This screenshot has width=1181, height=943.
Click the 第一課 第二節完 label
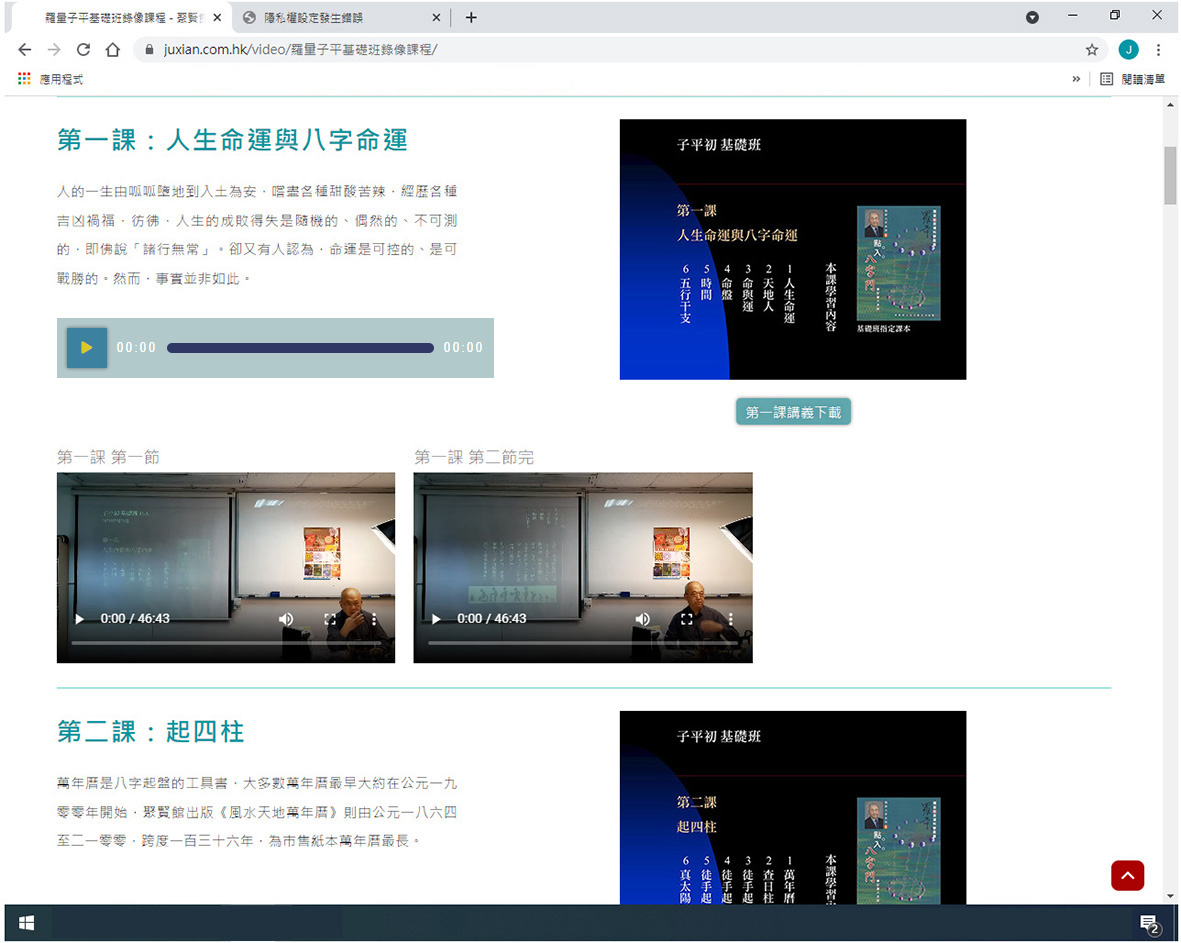tap(474, 457)
